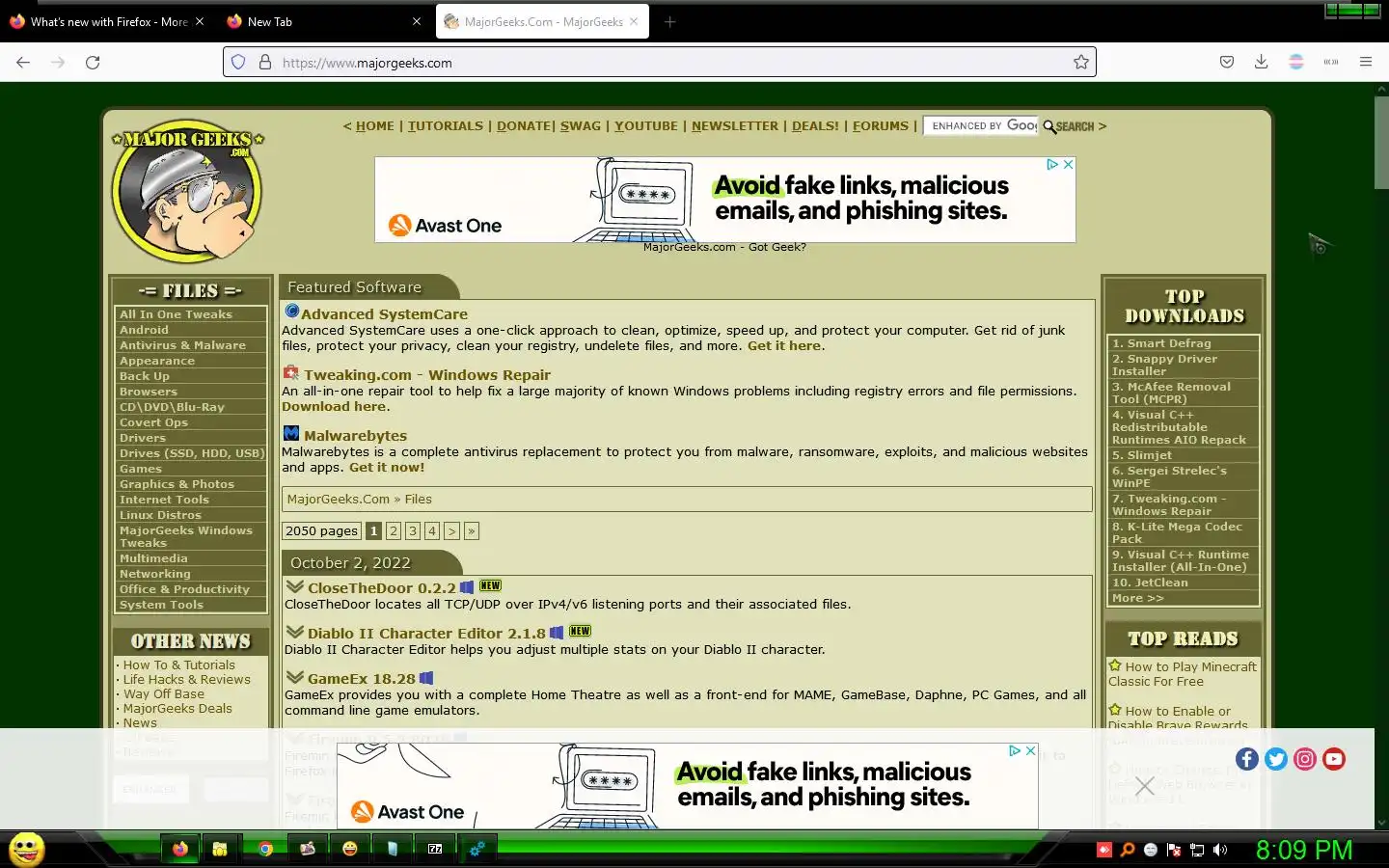Viewport: 1389px width, 868px height.
Task: Launch Chrome from the taskbar
Action: [265, 849]
